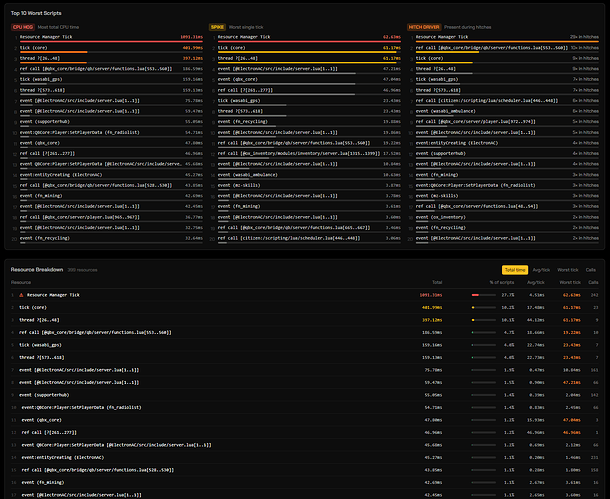Switch to the Worst tick tab button
The image size is (610, 499).
coord(567,270)
